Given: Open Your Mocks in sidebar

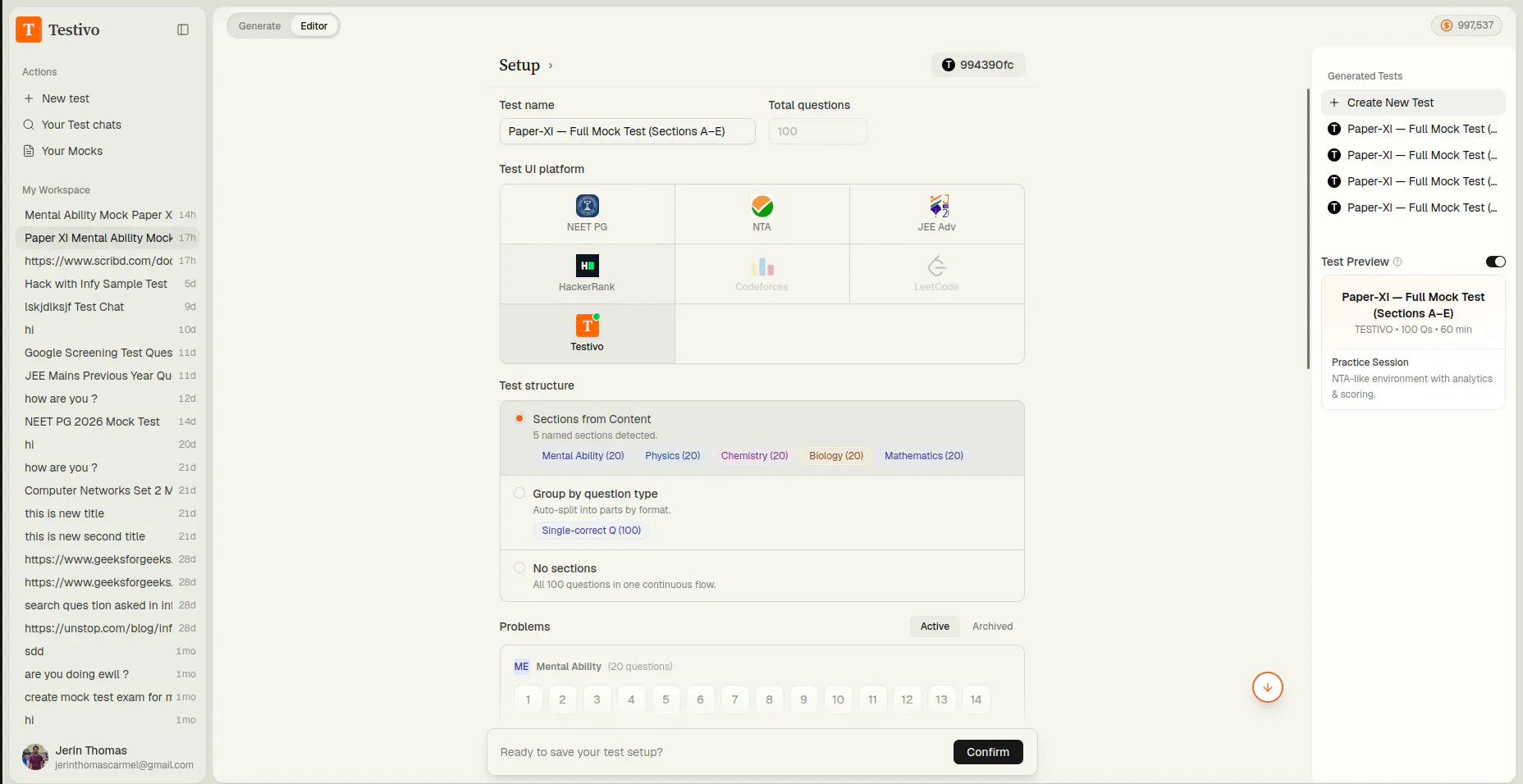Looking at the screenshot, I should 107,151.
